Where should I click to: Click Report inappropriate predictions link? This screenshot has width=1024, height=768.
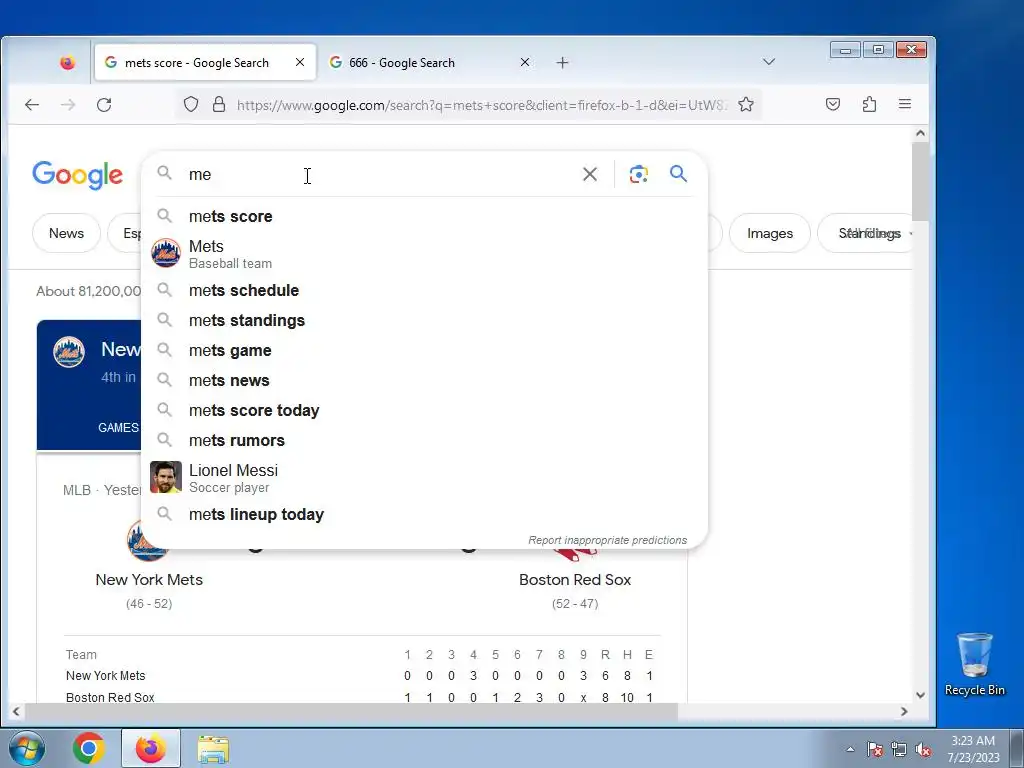click(607, 540)
